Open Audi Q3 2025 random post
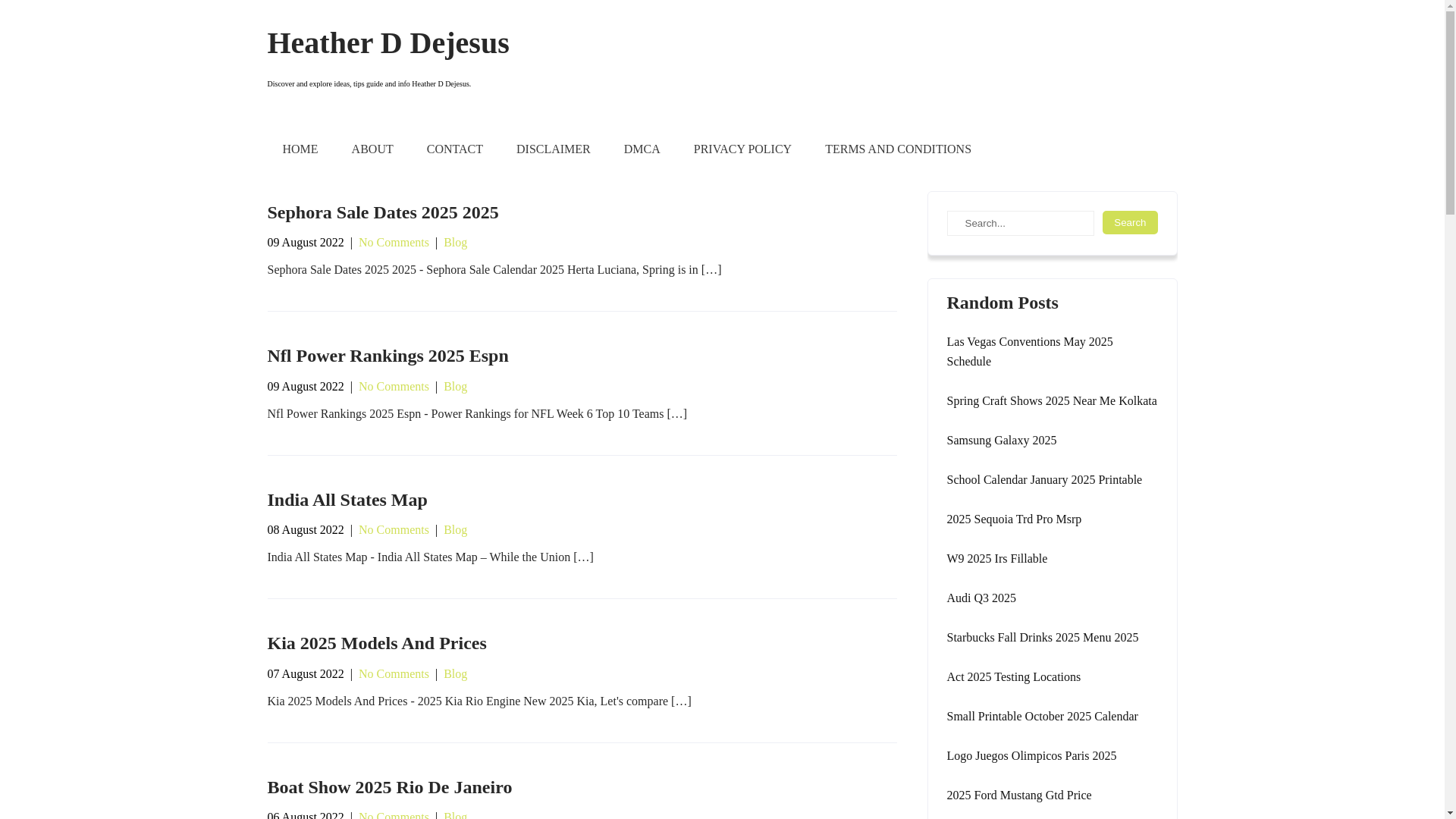This screenshot has width=1456, height=819. coord(981,598)
